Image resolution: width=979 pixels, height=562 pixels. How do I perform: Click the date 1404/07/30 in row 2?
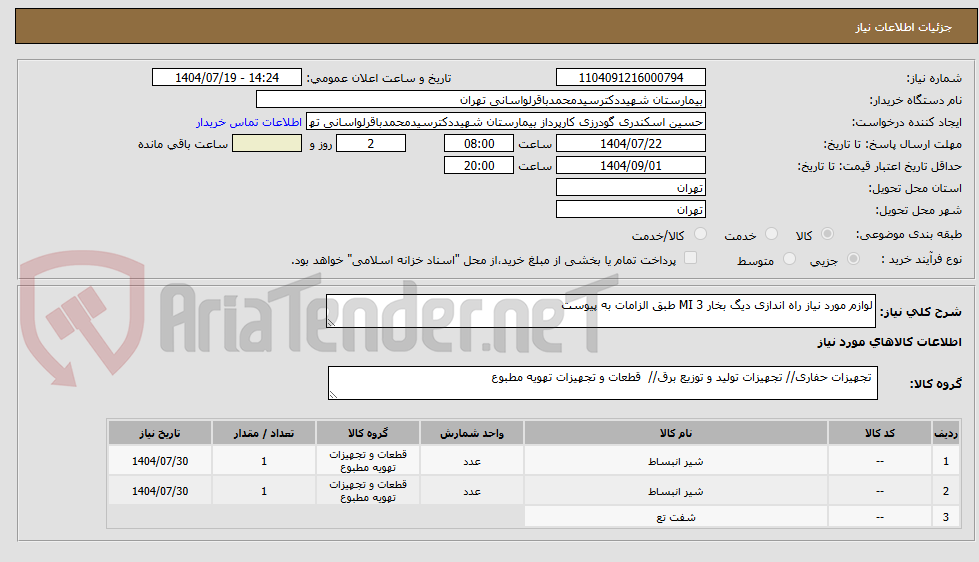pos(160,491)
